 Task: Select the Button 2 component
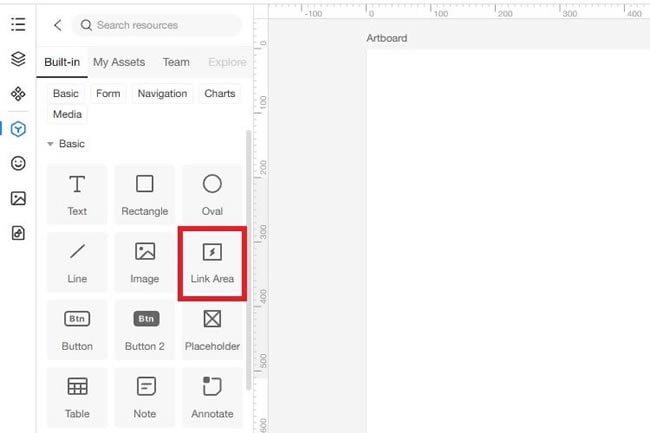145,330
